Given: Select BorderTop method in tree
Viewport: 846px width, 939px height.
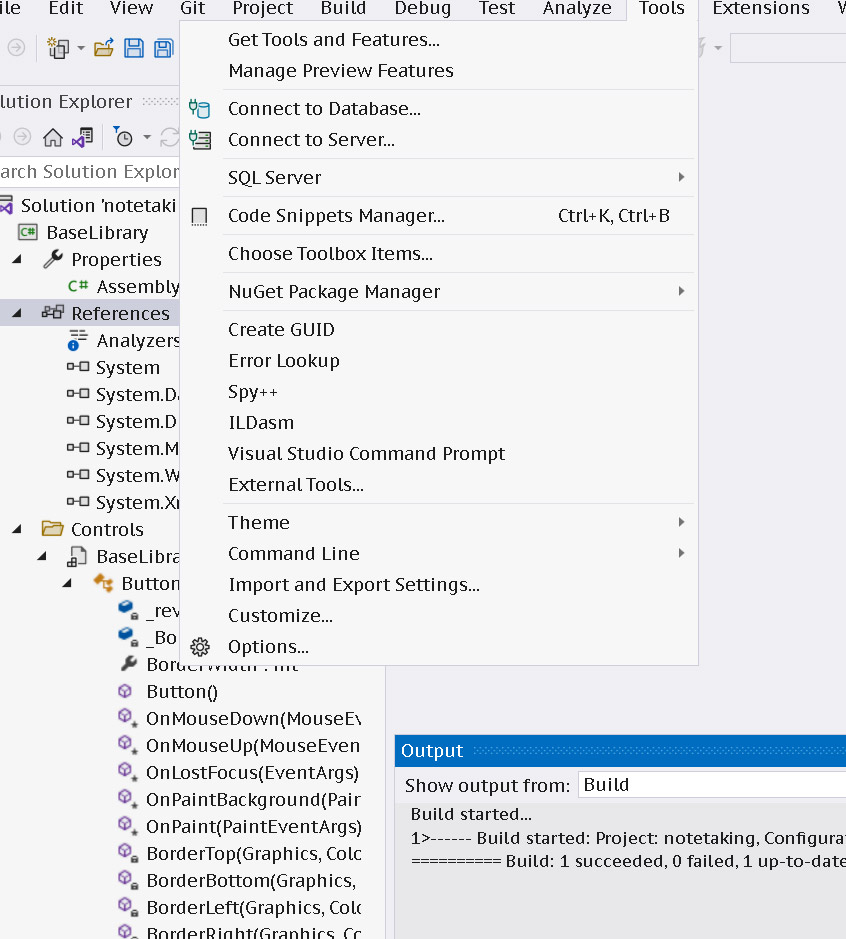Looking at the screenshot, I should tap(254, 853).
